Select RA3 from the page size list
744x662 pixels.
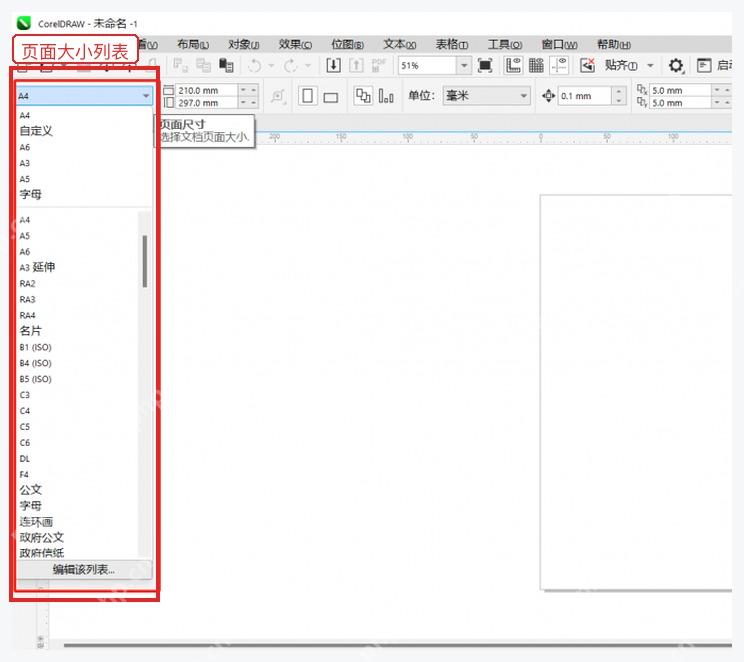pos(28,299)
